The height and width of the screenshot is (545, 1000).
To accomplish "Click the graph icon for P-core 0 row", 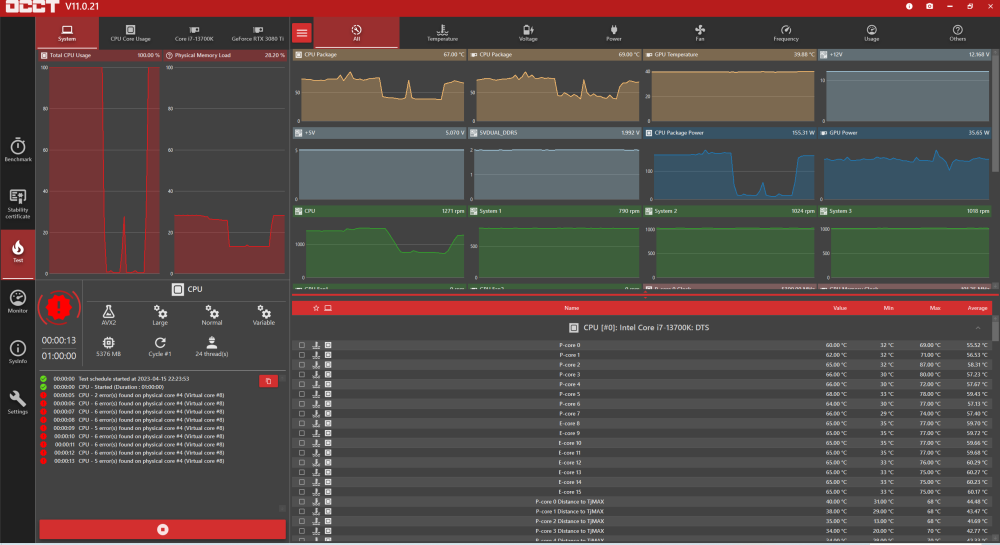I will pyautogui.click(x=316, y=345).
